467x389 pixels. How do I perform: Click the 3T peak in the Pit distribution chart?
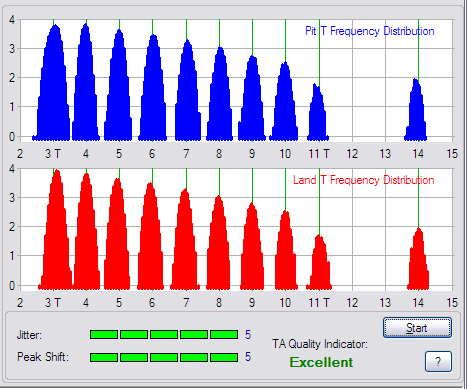coord(52,82)
